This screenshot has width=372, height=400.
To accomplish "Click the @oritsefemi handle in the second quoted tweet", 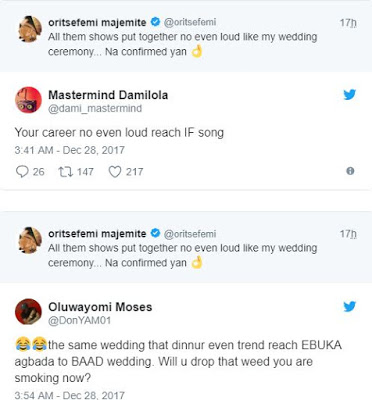I will click(x=190, y=234).
